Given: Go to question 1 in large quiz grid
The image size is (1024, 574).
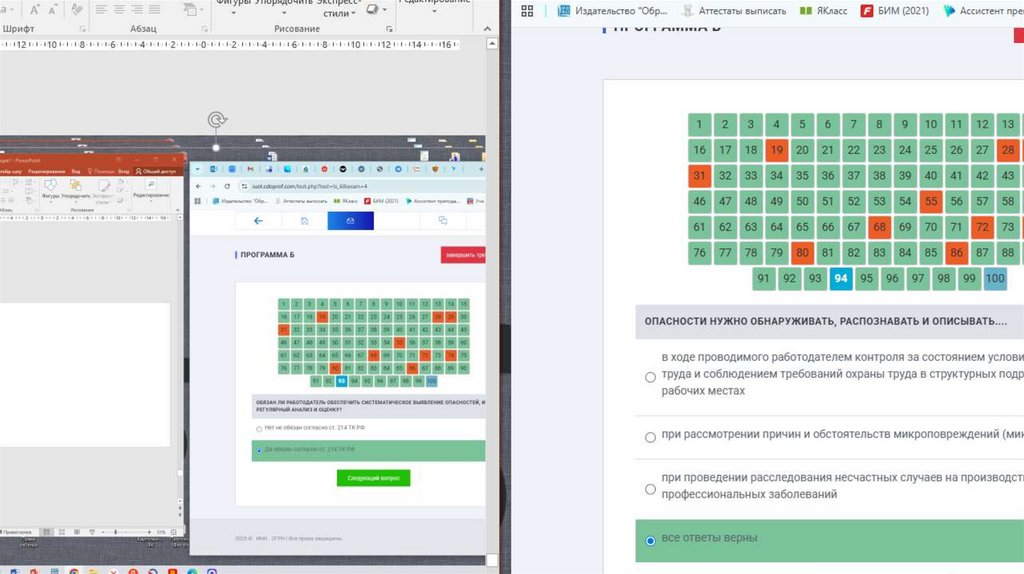Looking at the screenshot, I should pos(699,124).
